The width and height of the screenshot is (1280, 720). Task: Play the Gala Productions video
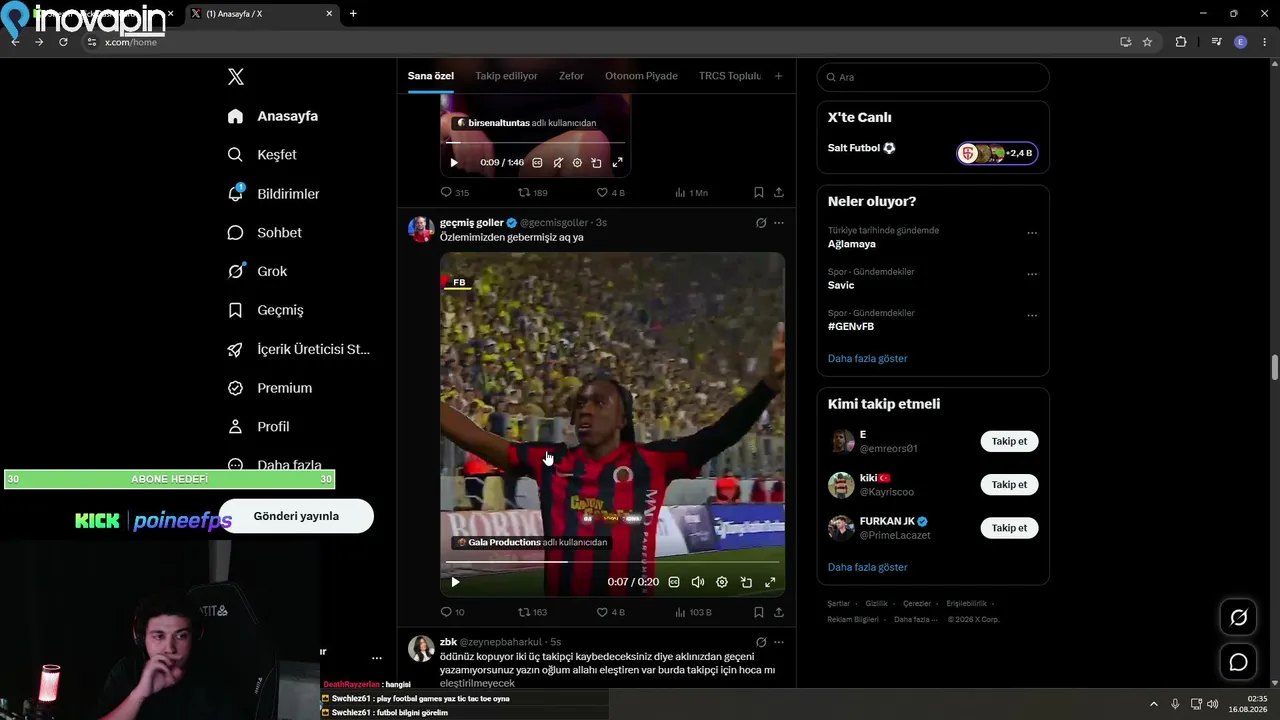click(x=455, y=582)
